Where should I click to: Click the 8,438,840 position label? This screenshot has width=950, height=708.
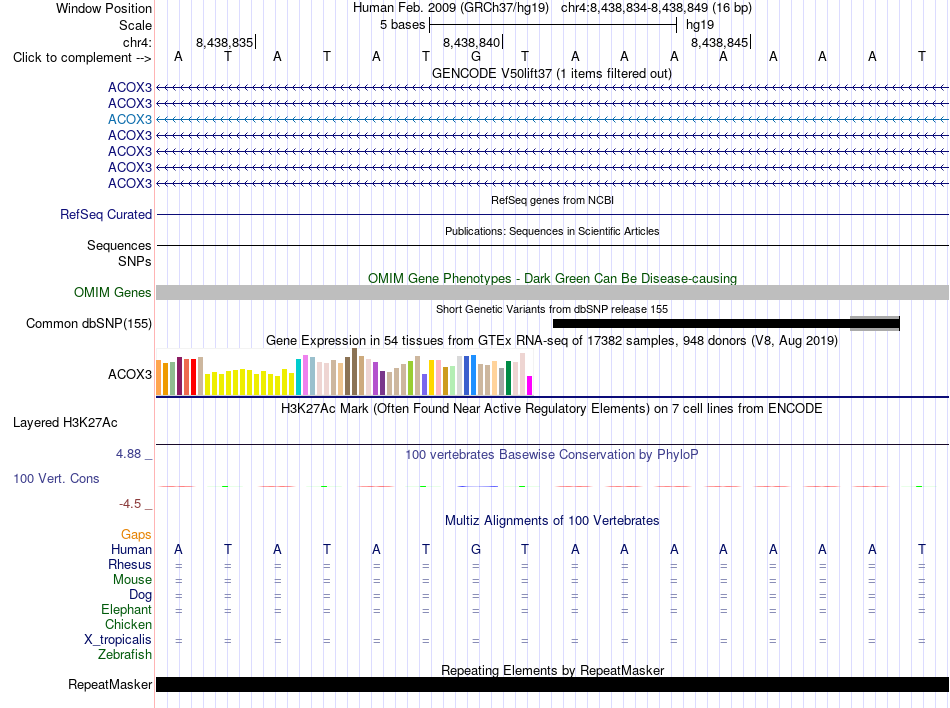pos(471,42)
